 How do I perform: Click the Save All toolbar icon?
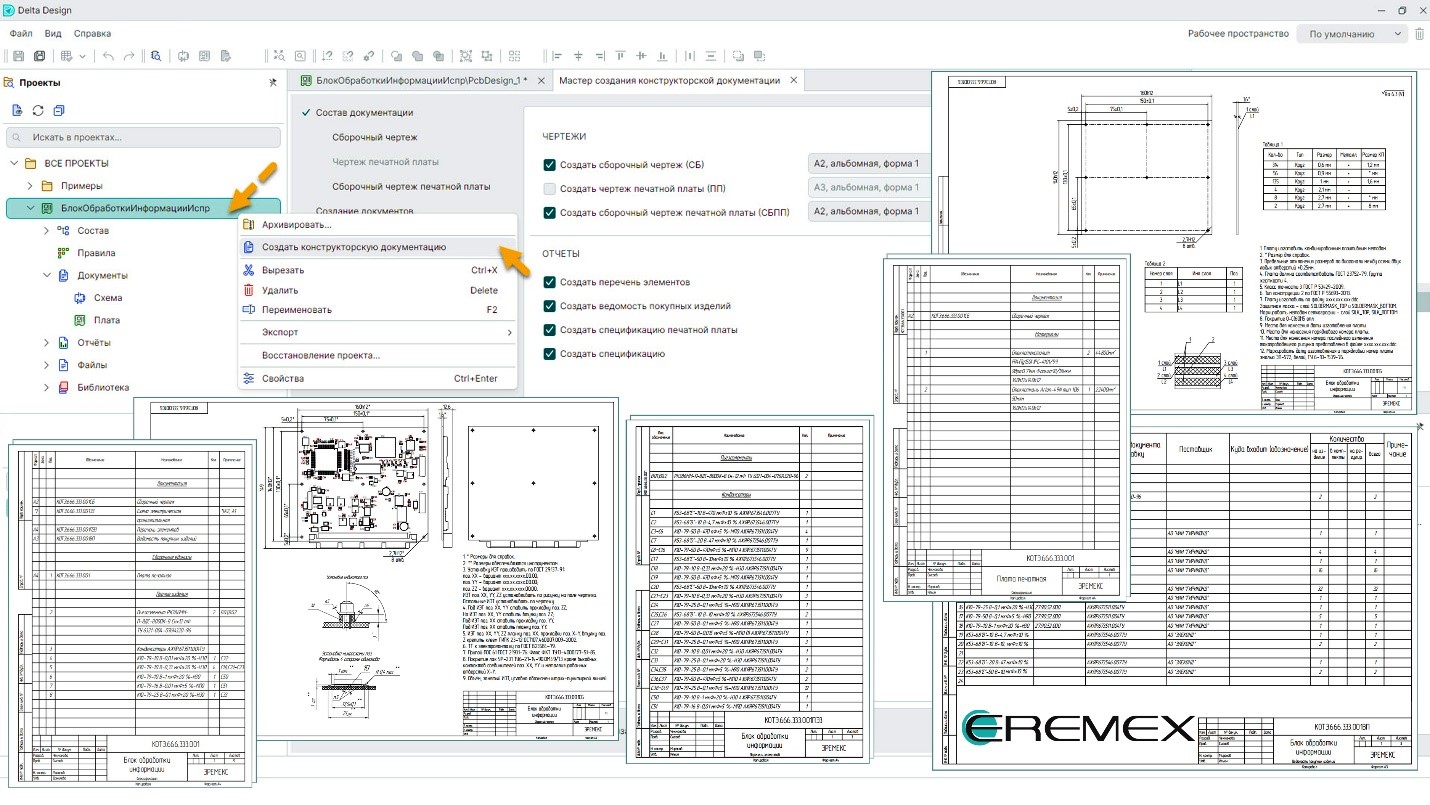point(40,56)
